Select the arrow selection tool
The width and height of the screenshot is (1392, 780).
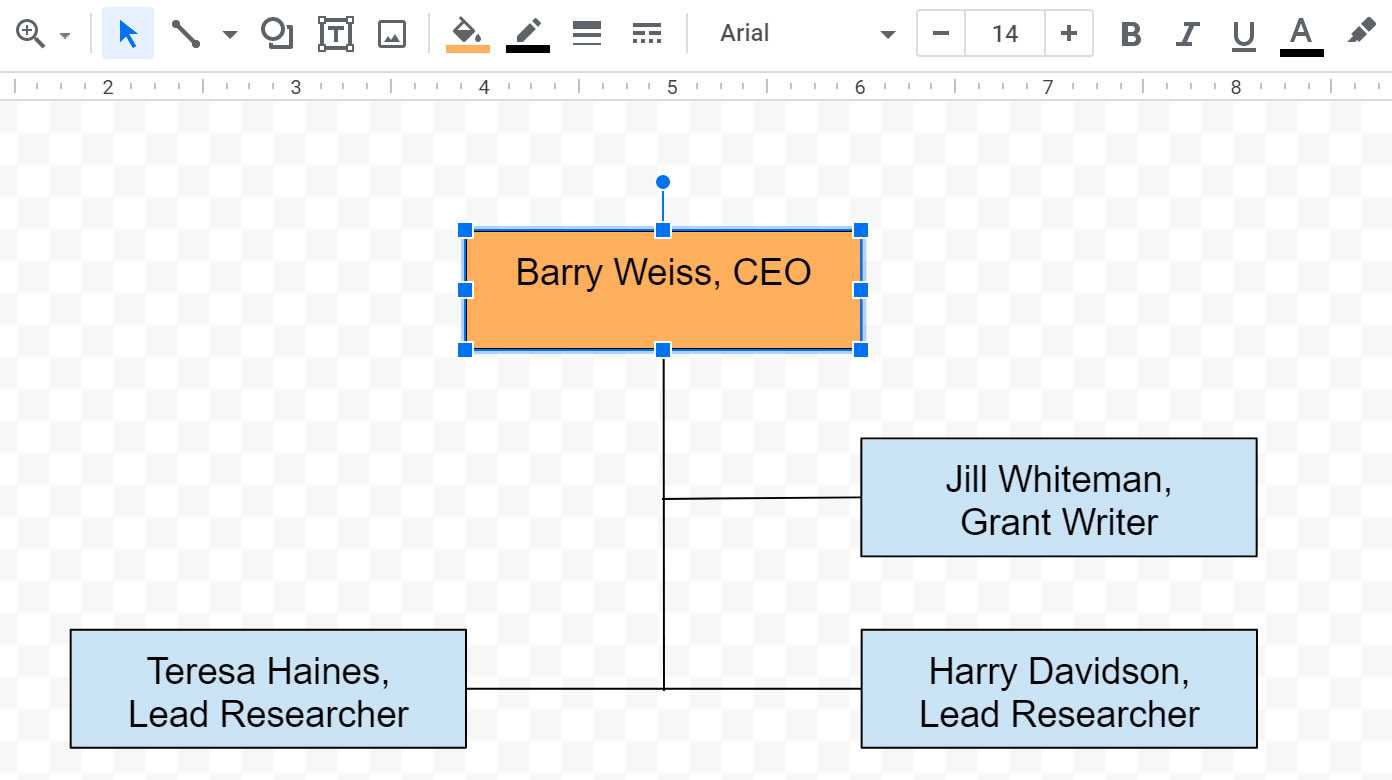(127, 32)
